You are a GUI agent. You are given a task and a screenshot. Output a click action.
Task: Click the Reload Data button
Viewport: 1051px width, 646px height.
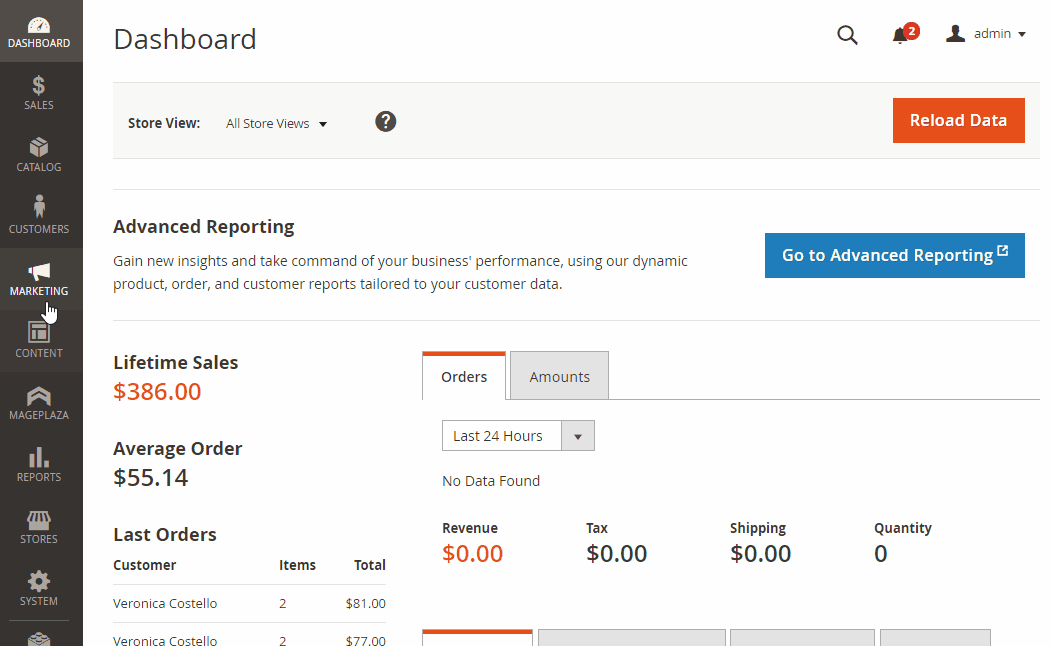point(958,120)
